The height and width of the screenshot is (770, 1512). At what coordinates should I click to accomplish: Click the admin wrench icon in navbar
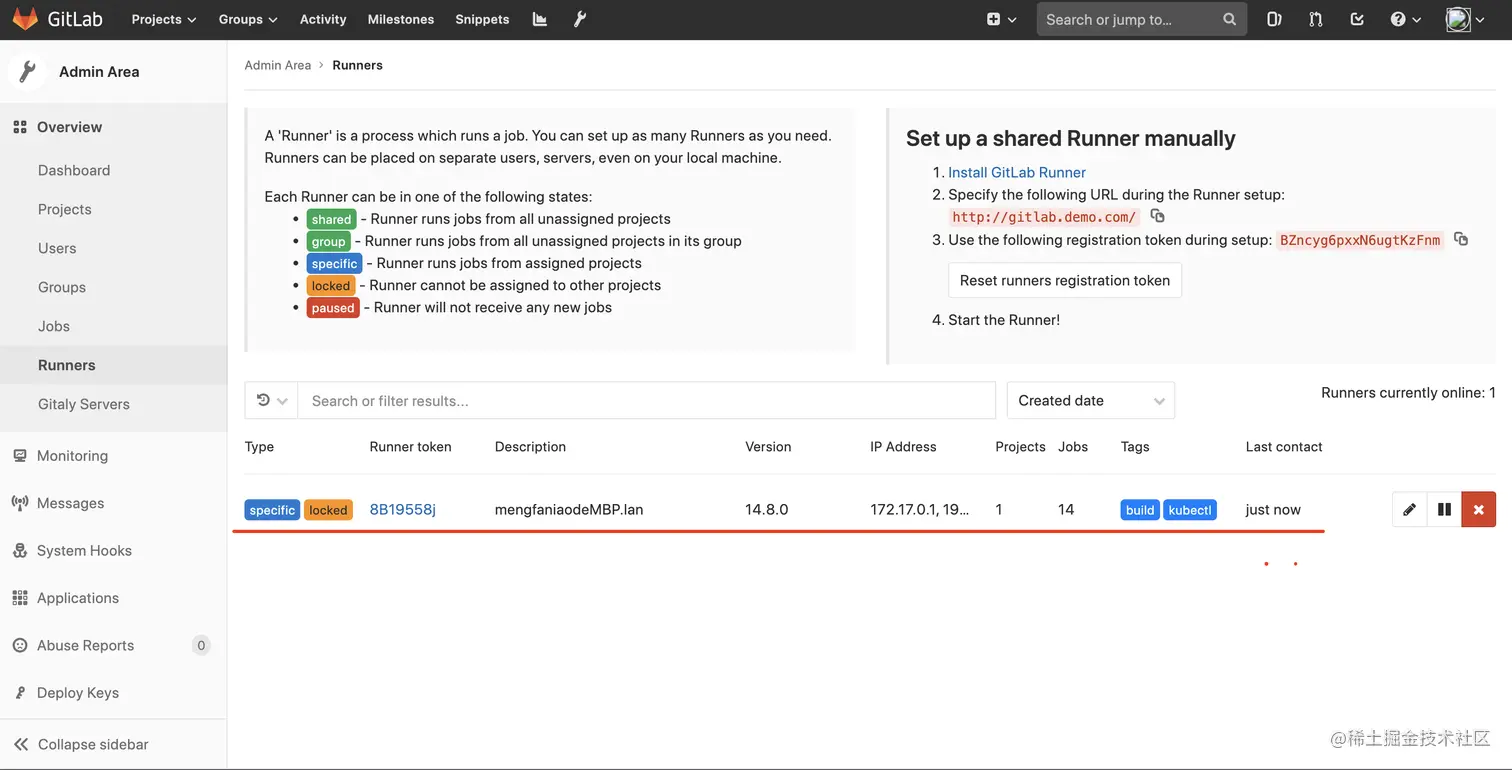point(579,19)
